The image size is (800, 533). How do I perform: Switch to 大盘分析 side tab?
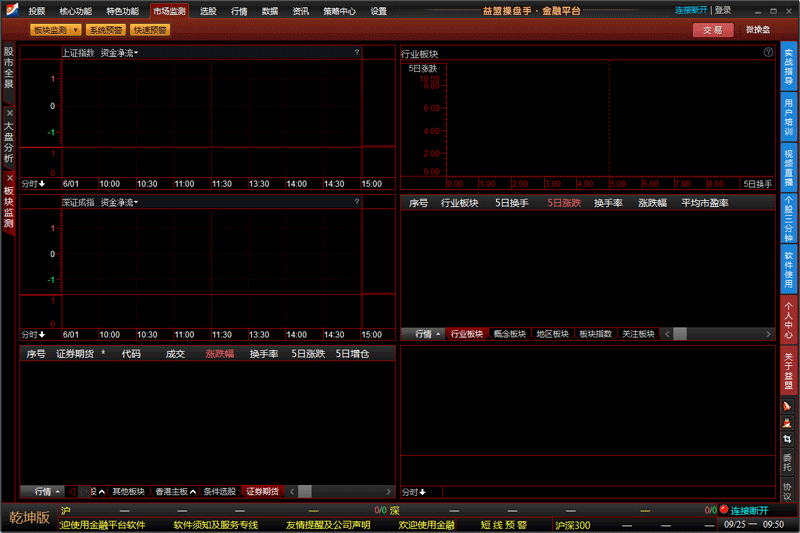coord(9,142)
